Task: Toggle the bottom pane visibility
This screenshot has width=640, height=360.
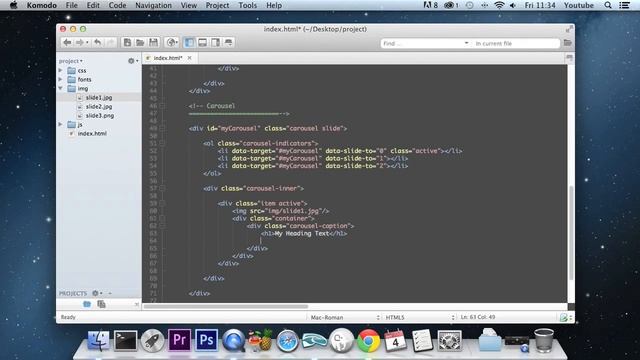Action: pyautogui.click(x=202, y=42)
